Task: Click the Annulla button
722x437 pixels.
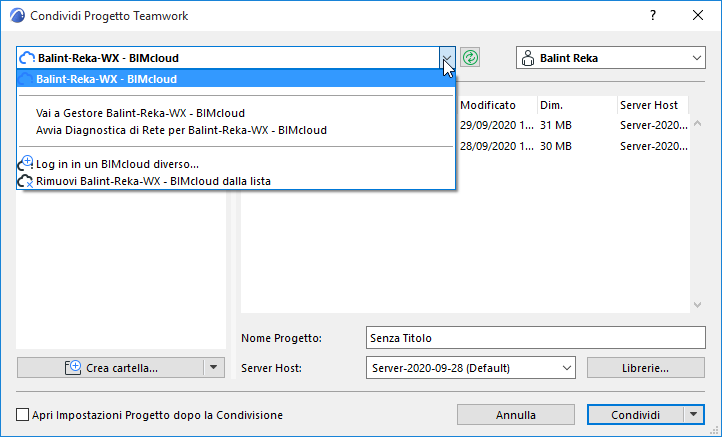Action: click(x=516, y=415)
